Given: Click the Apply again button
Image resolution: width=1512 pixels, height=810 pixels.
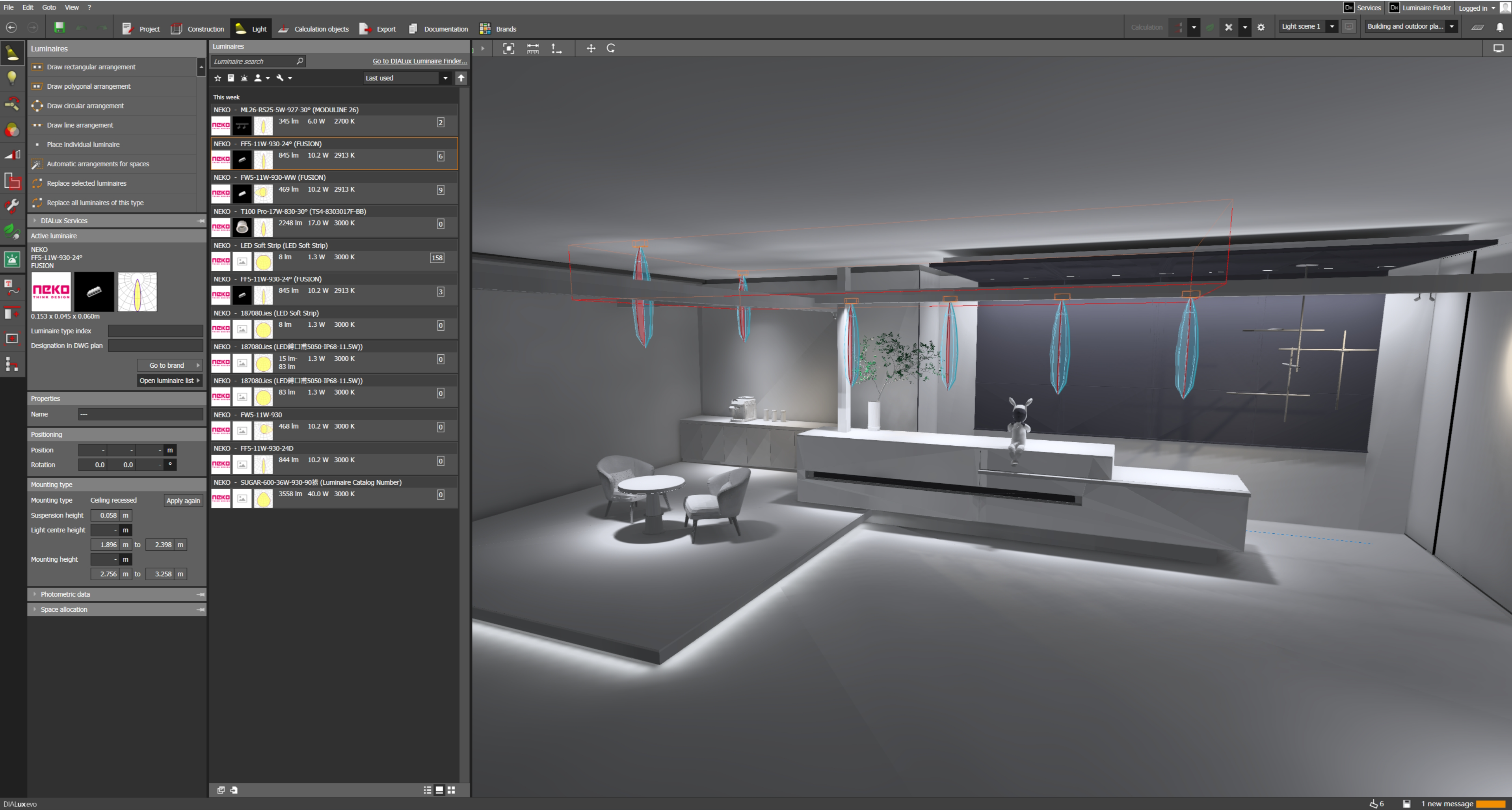Looking at the screenshot, I should [182, 501].
